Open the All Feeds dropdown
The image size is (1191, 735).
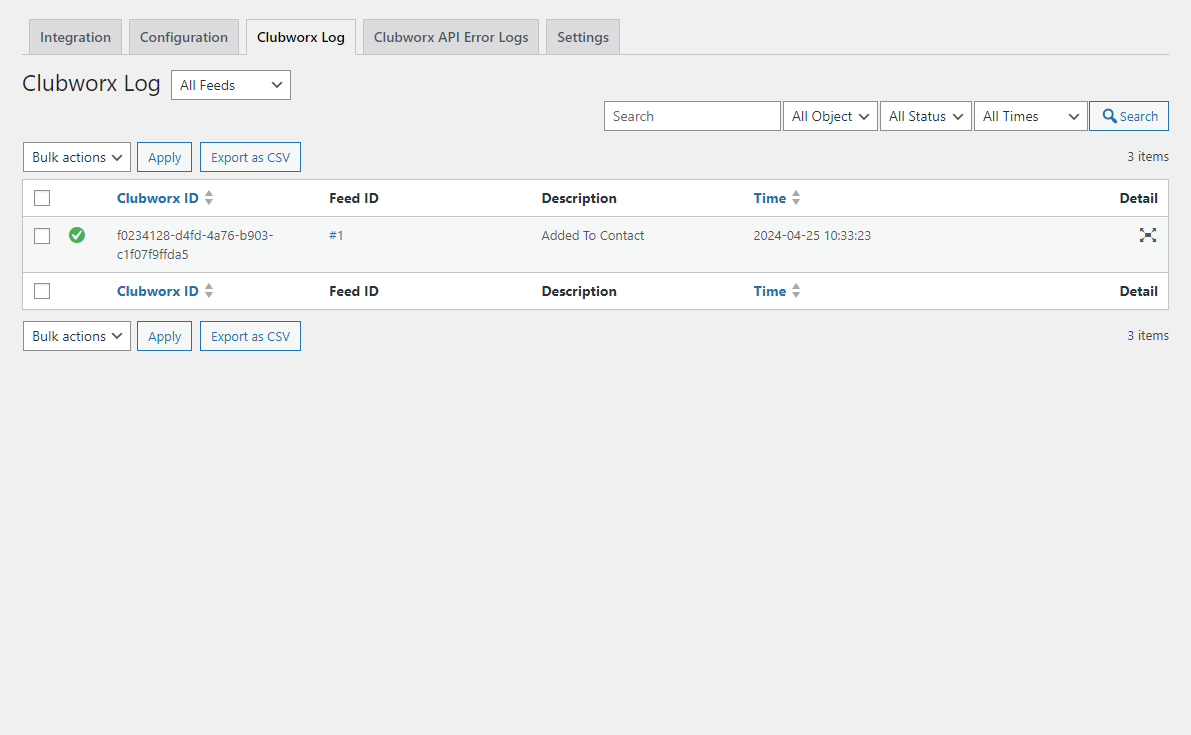coord(231,85)
